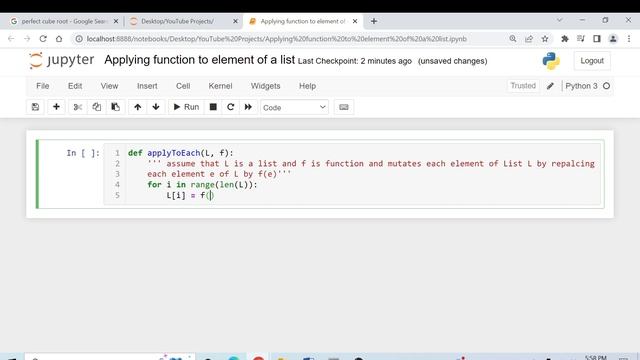Open the tab search chevron
Viewport: 640px width, 360px height.
(560, 20)
